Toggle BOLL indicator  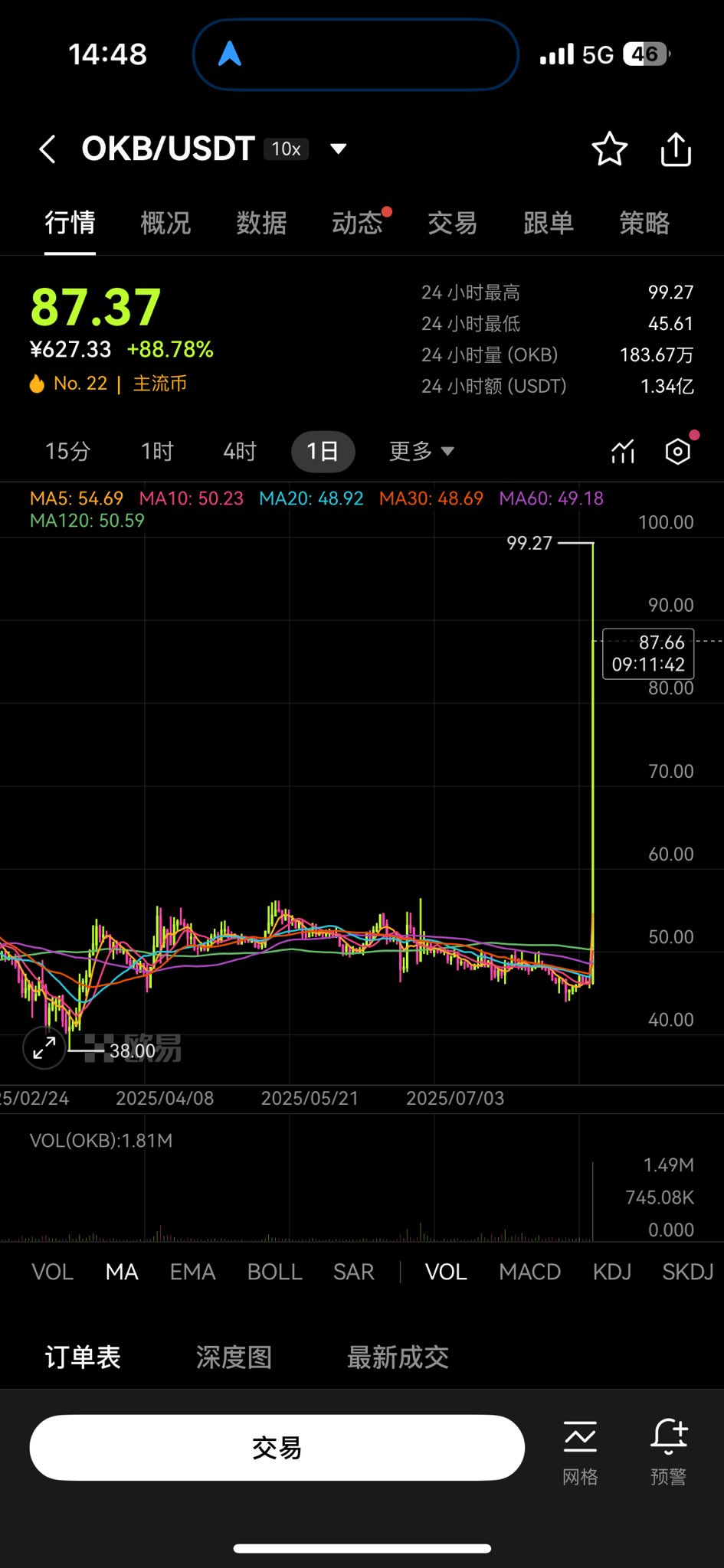point(275,1272)
